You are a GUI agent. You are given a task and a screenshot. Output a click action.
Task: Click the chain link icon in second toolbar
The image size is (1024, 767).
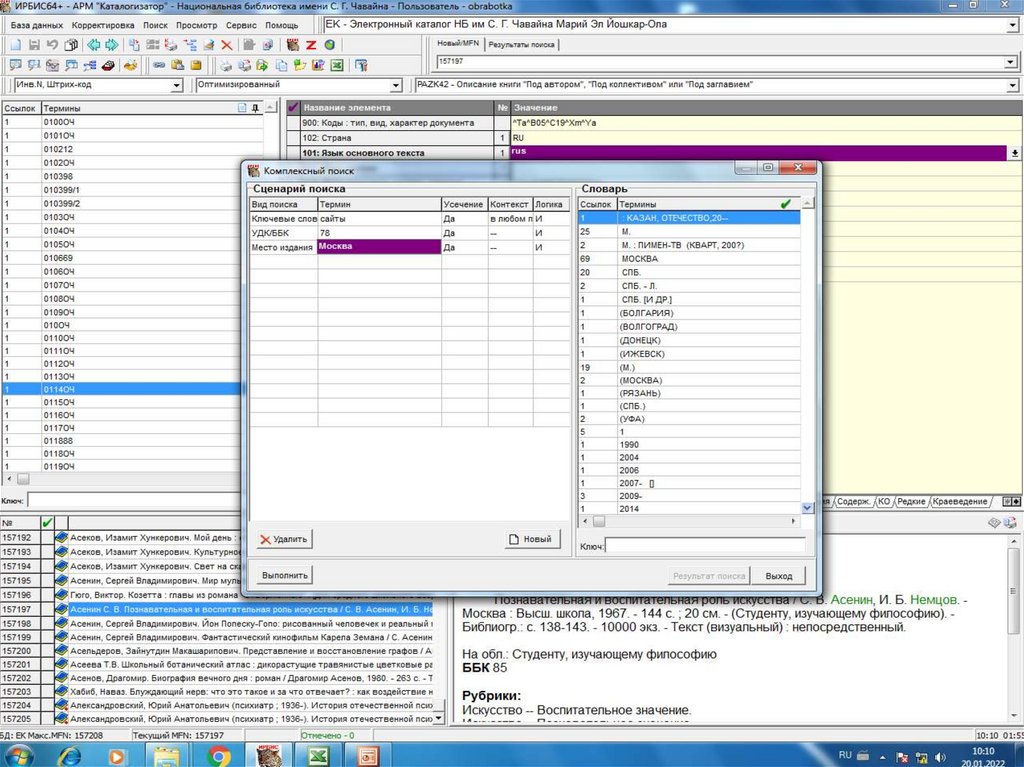point(159,65)
